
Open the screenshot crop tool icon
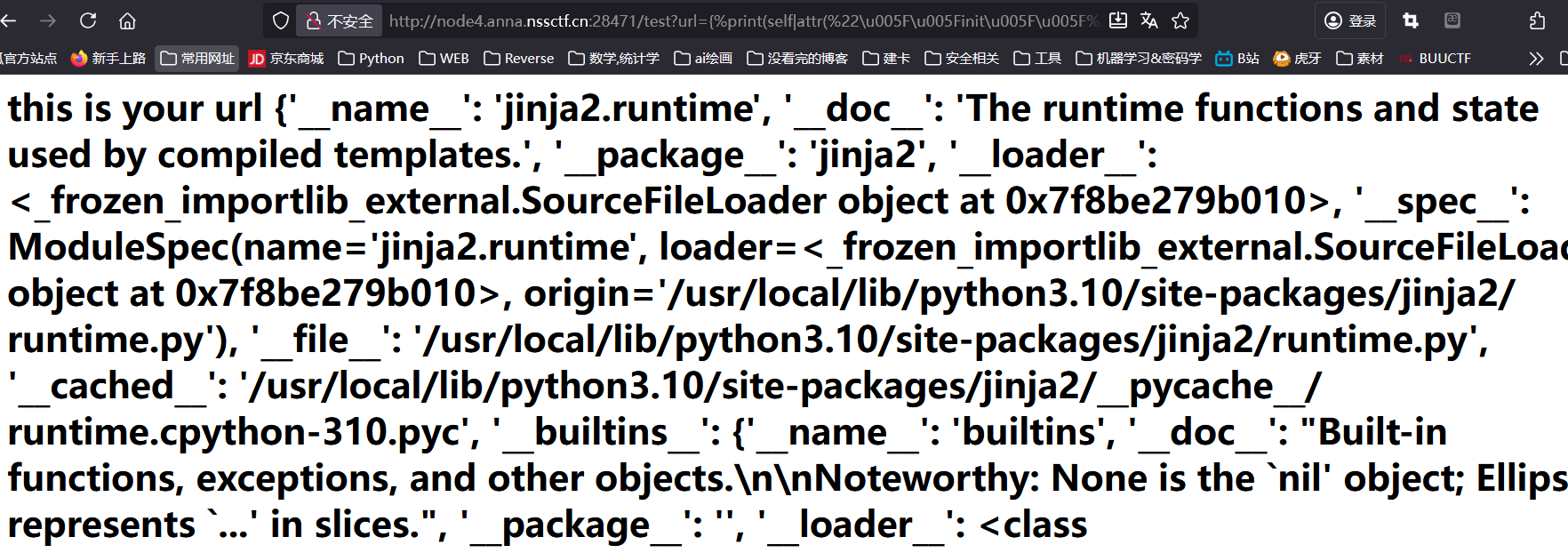tap(1411, 20)
